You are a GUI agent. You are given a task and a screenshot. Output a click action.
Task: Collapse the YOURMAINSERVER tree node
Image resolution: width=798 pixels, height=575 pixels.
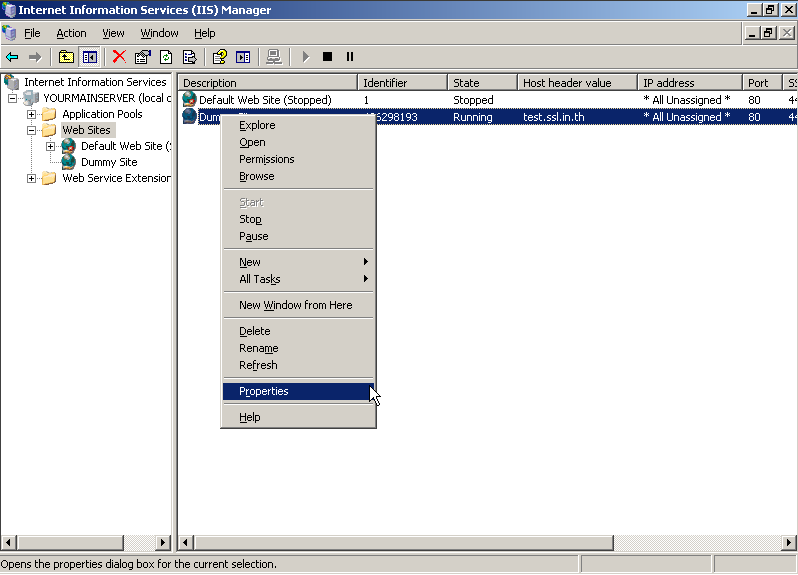click(13, 98)
